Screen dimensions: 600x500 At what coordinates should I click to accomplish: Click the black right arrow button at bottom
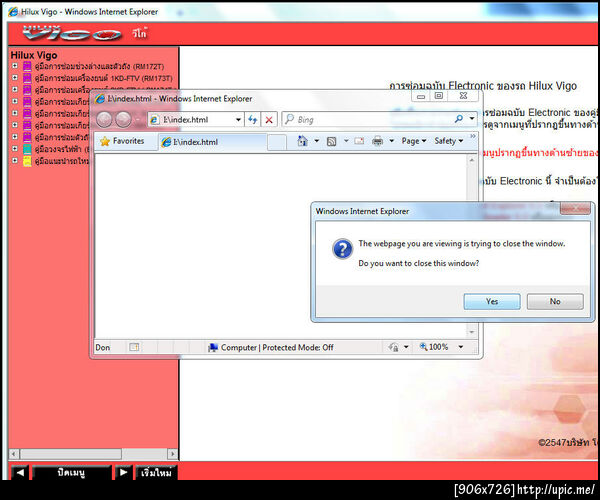(x=123, y=472)
